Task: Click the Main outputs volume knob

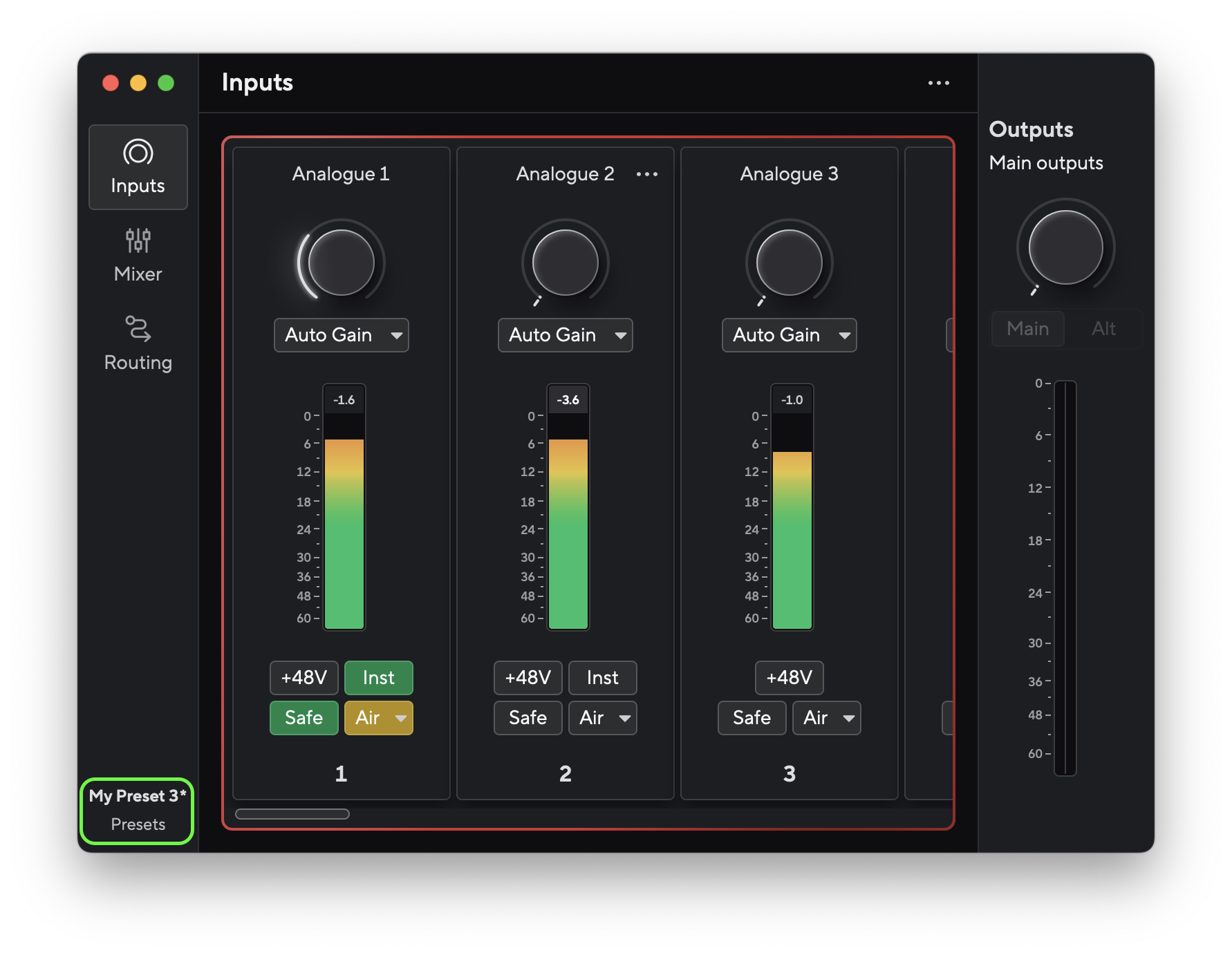Action: pyautogui.click(x=1065, y=247)
